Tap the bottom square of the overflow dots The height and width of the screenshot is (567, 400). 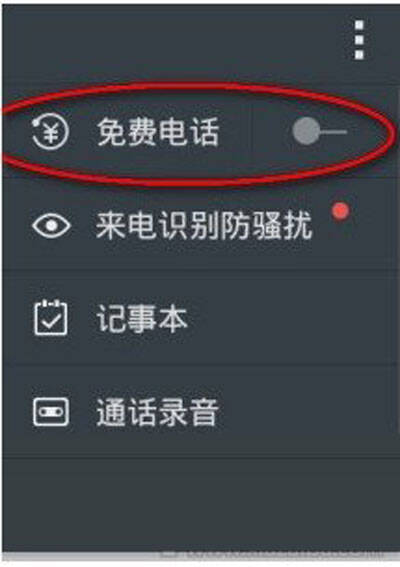359,55
